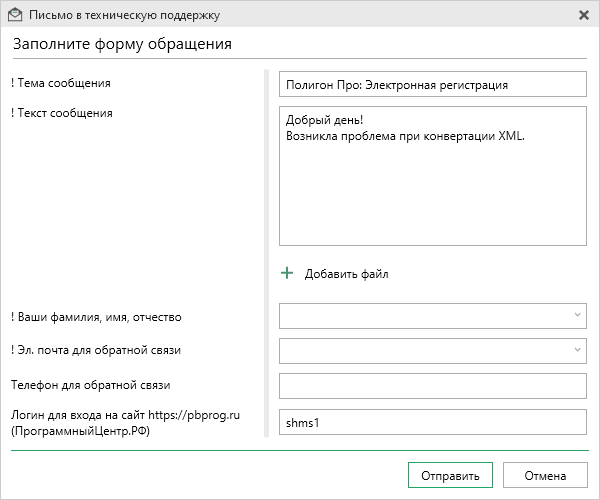600x500 pixels.
Task: Expand the email dropdown arrow
Action: [577, 350]
